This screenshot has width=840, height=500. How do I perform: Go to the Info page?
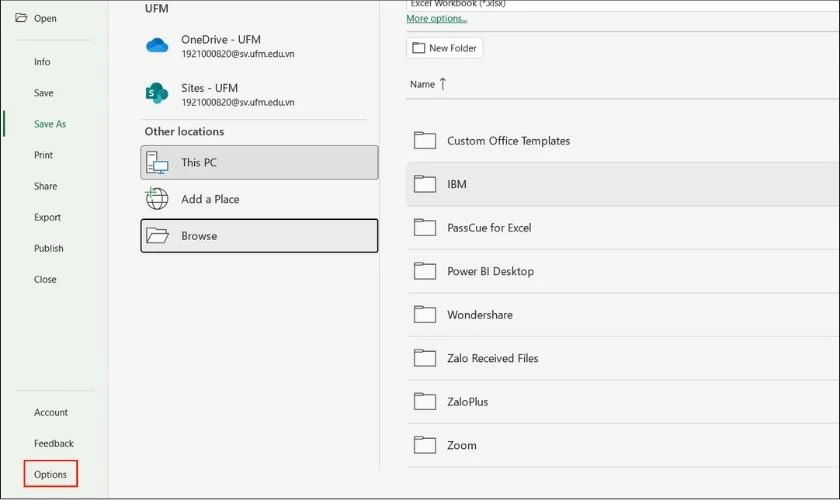coord(42,62)
